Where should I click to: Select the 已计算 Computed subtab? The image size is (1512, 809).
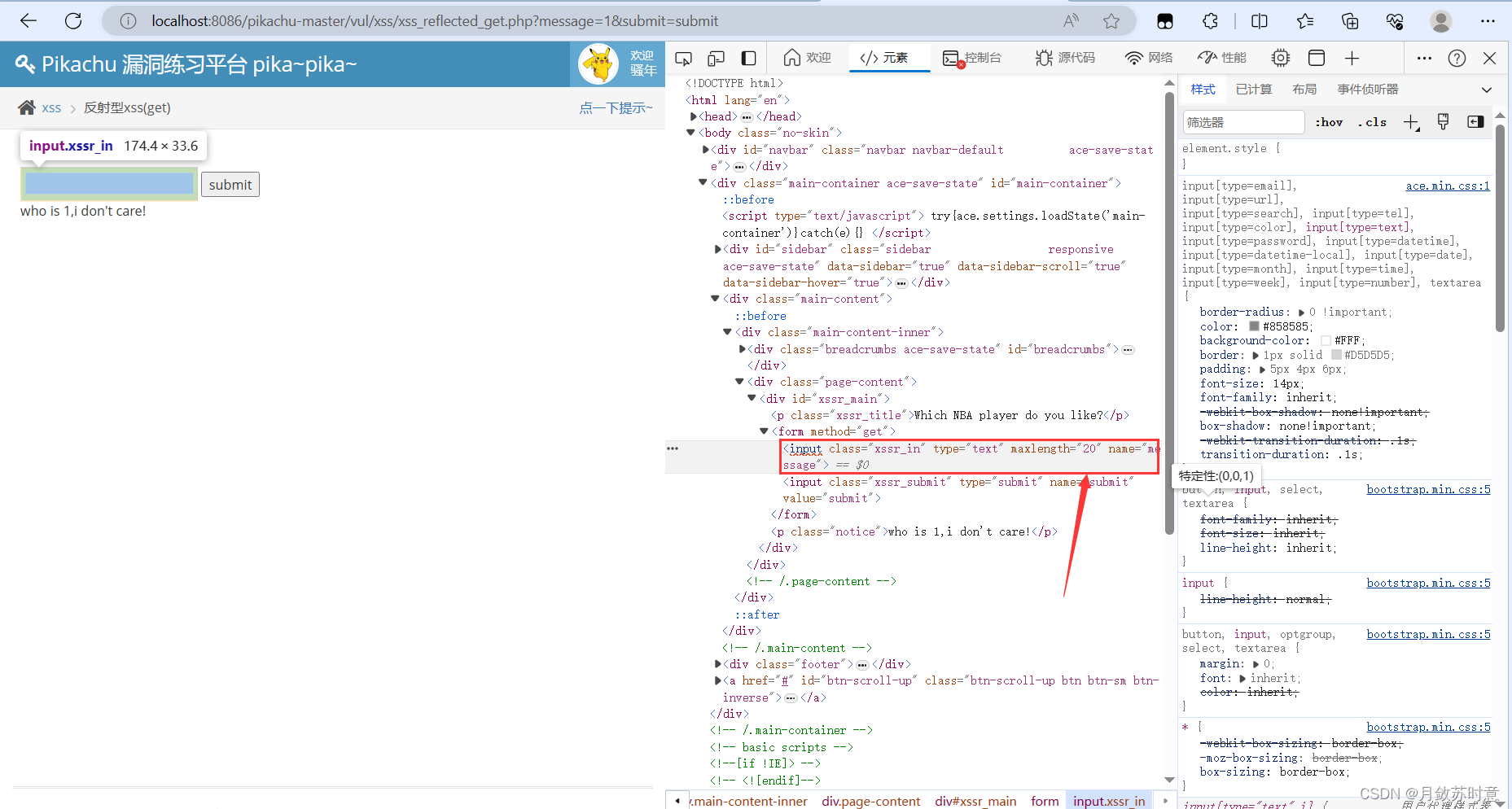[1254, 90]
